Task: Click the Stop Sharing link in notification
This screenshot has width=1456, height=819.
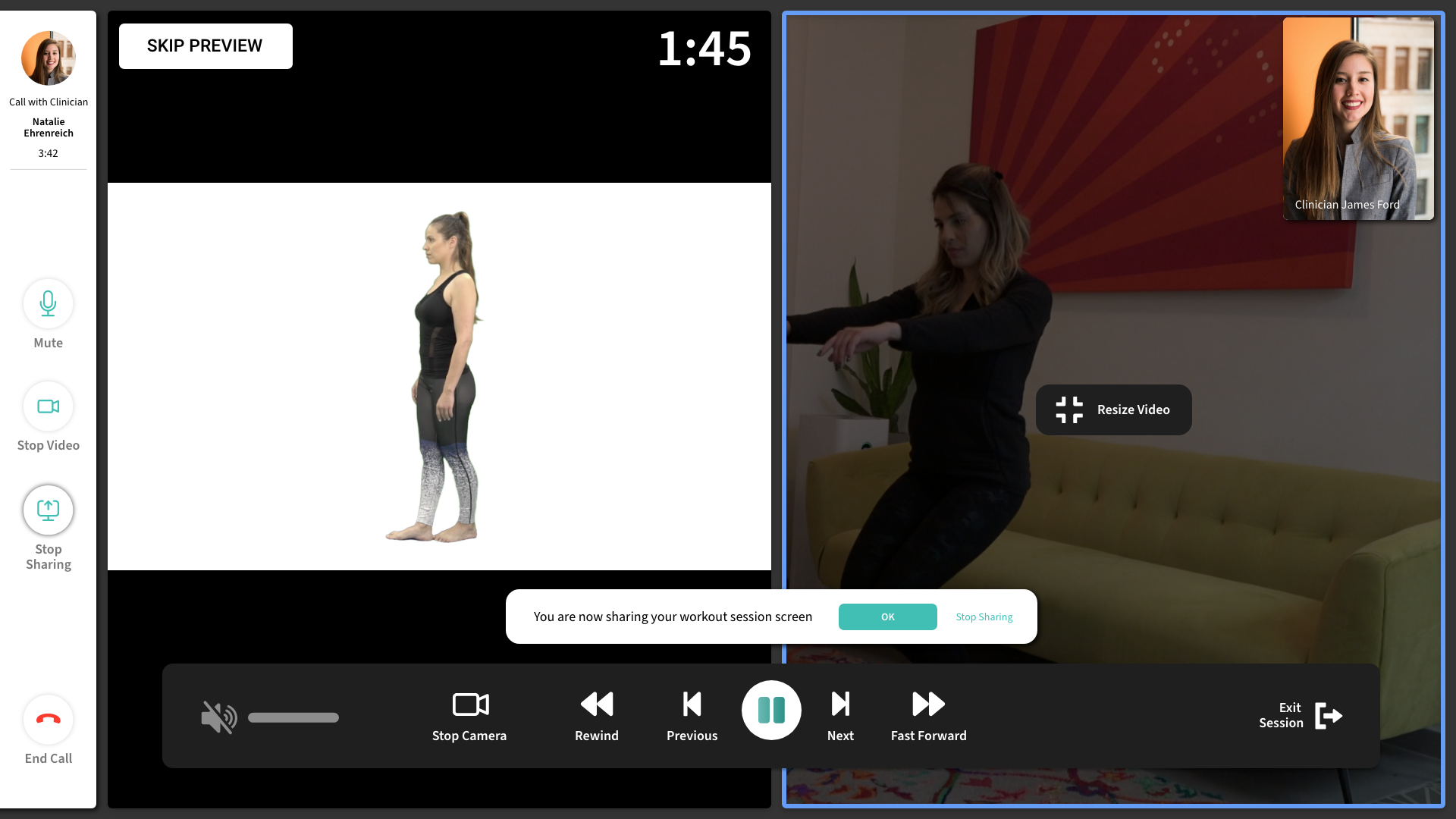Action: point(984,617)
